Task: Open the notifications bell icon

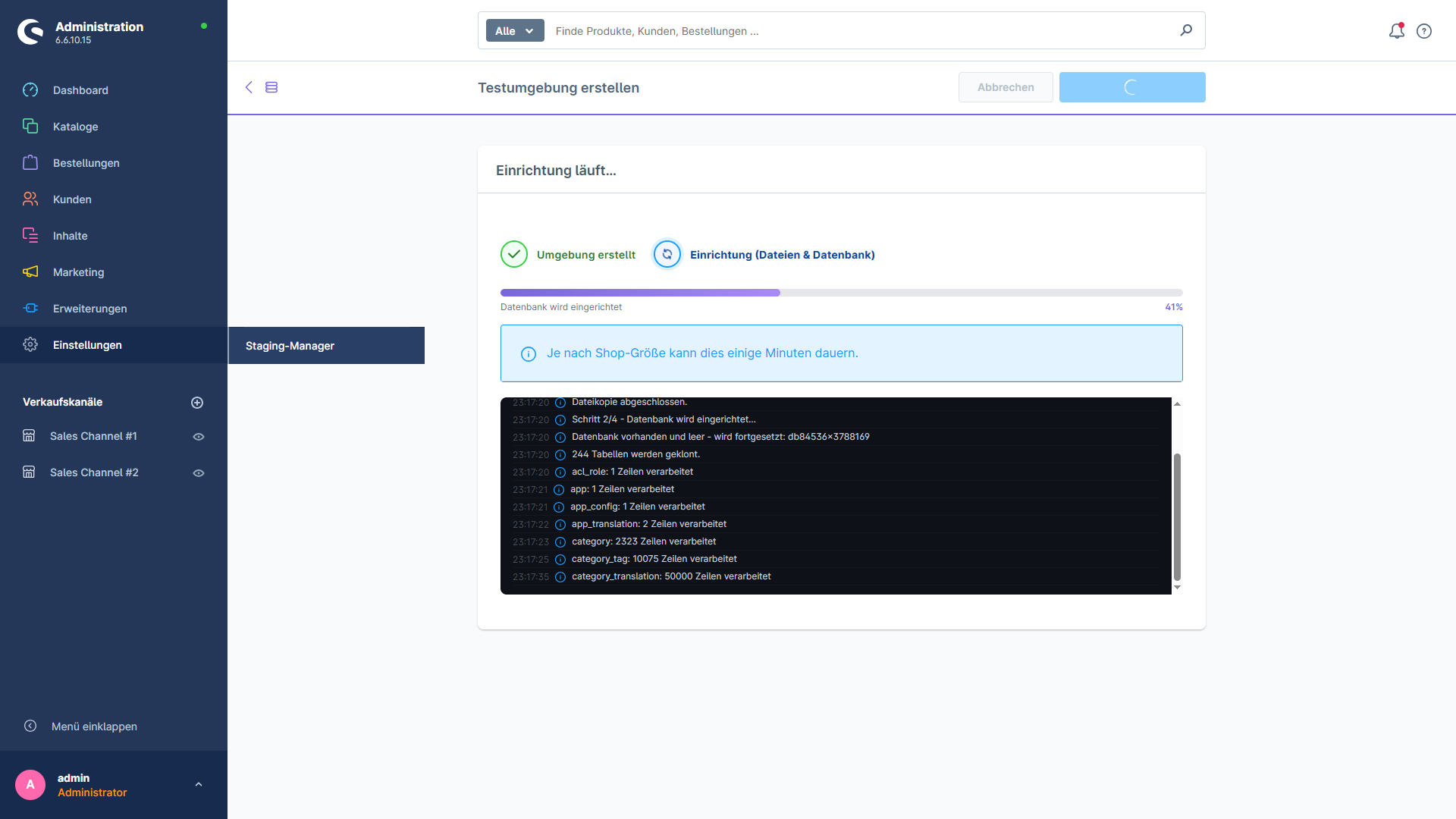Action: 1396,31
